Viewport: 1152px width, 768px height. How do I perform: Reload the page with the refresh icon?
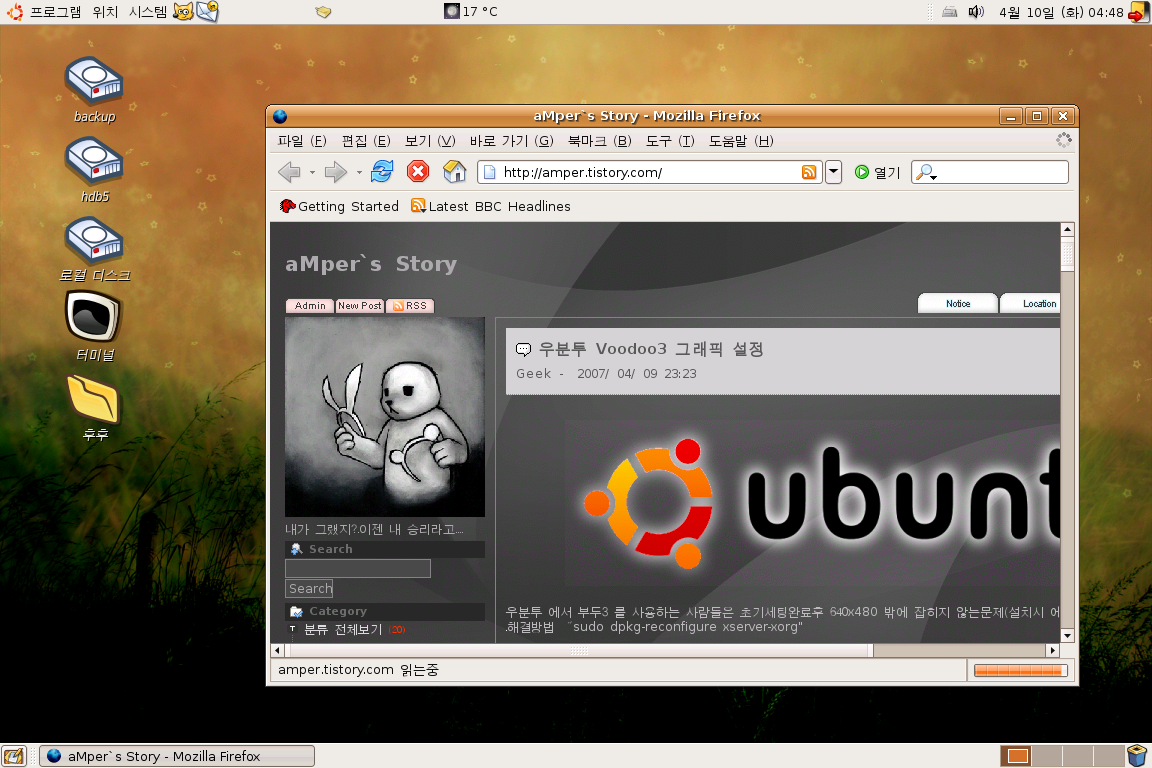click(382, 171)
